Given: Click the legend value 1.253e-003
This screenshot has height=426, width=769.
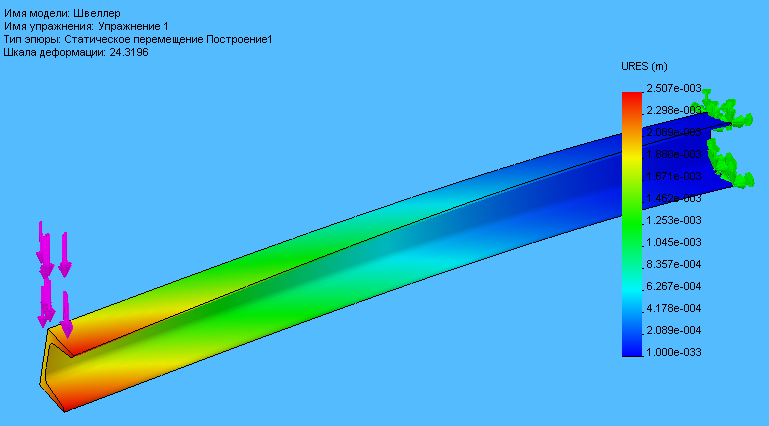Looking at the screenshot, I should pos(674,221).
